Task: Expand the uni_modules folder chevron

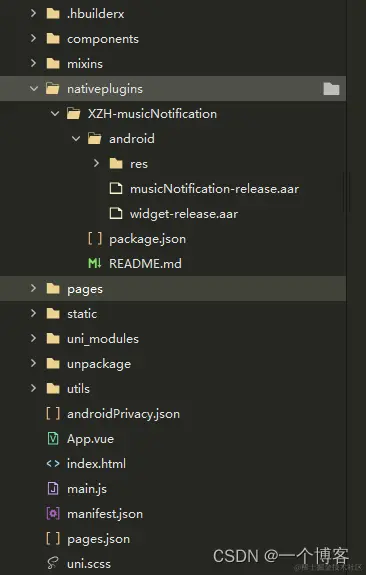Action: point(33,338)
